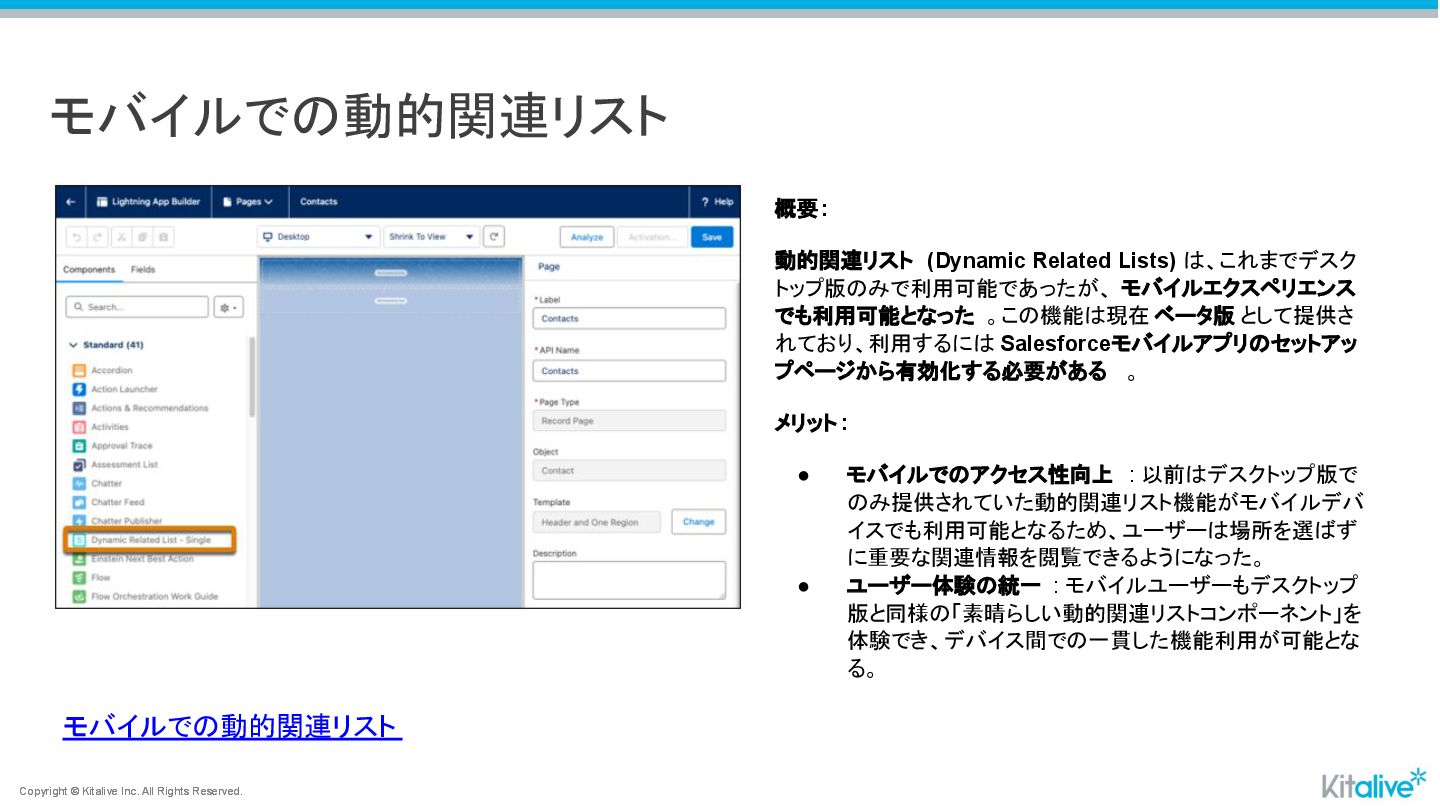Open the Desktop form factor dropdown
The width and height of the screenshot is (1440, 810).
[318, 237]
